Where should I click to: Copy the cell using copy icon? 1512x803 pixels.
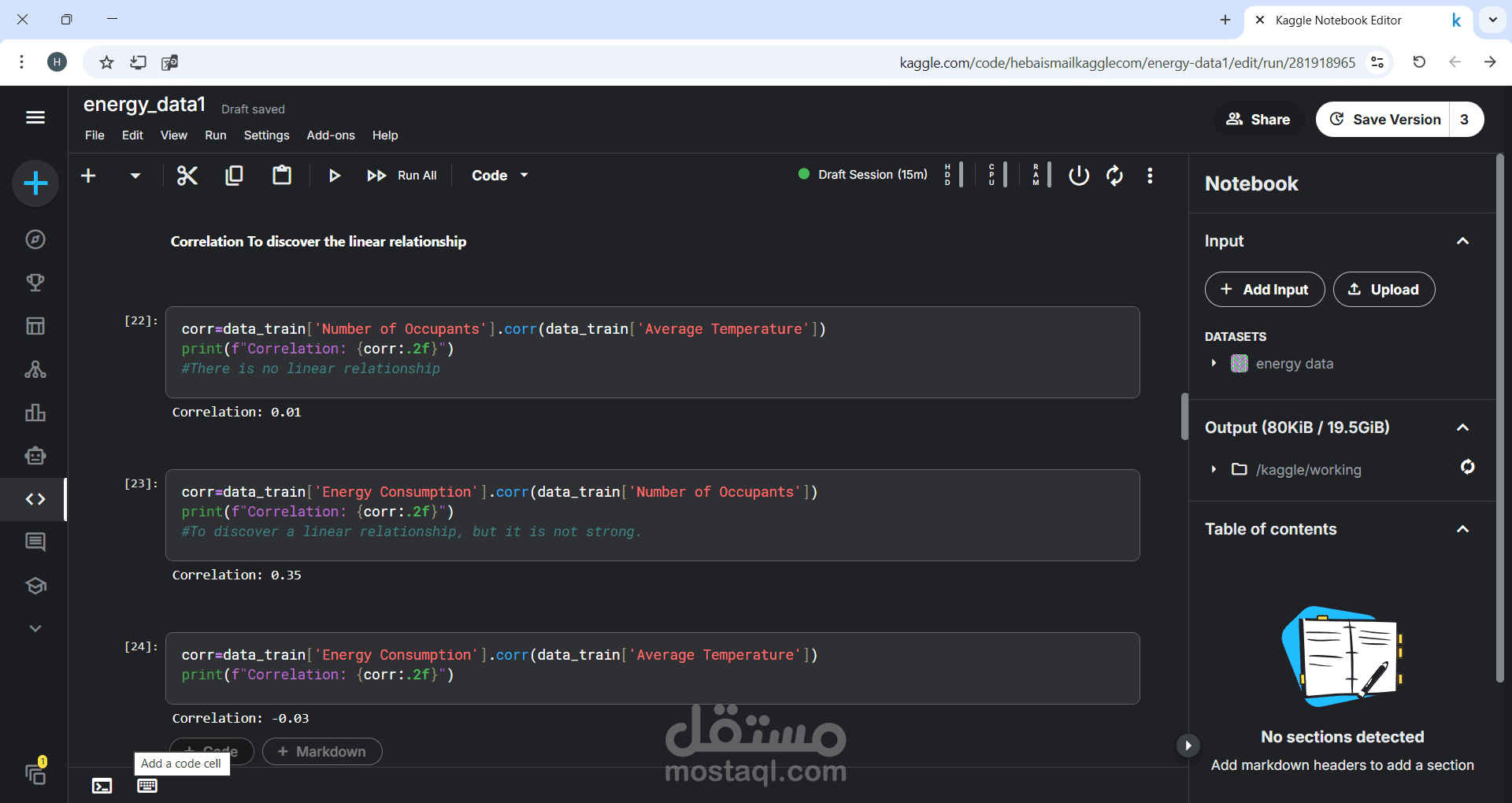(234, 176)
